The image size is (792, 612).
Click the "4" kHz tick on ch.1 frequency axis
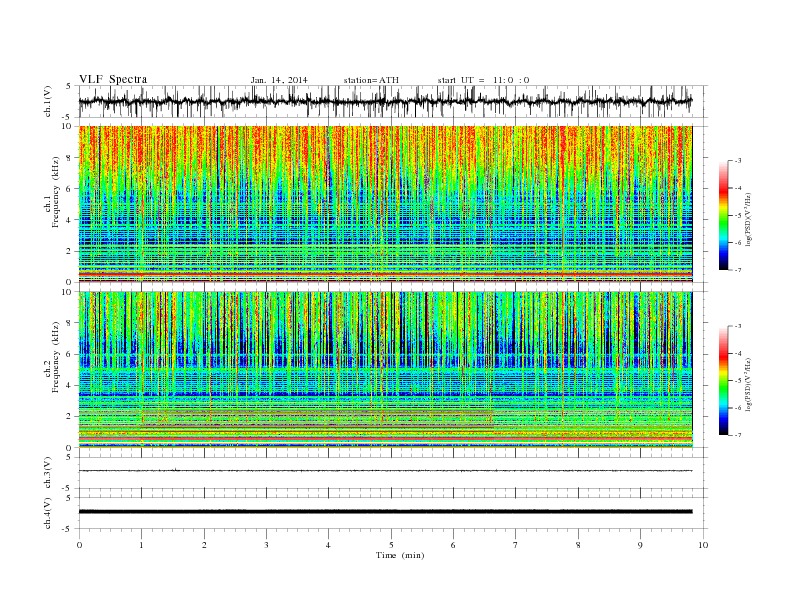coord(69,220)
